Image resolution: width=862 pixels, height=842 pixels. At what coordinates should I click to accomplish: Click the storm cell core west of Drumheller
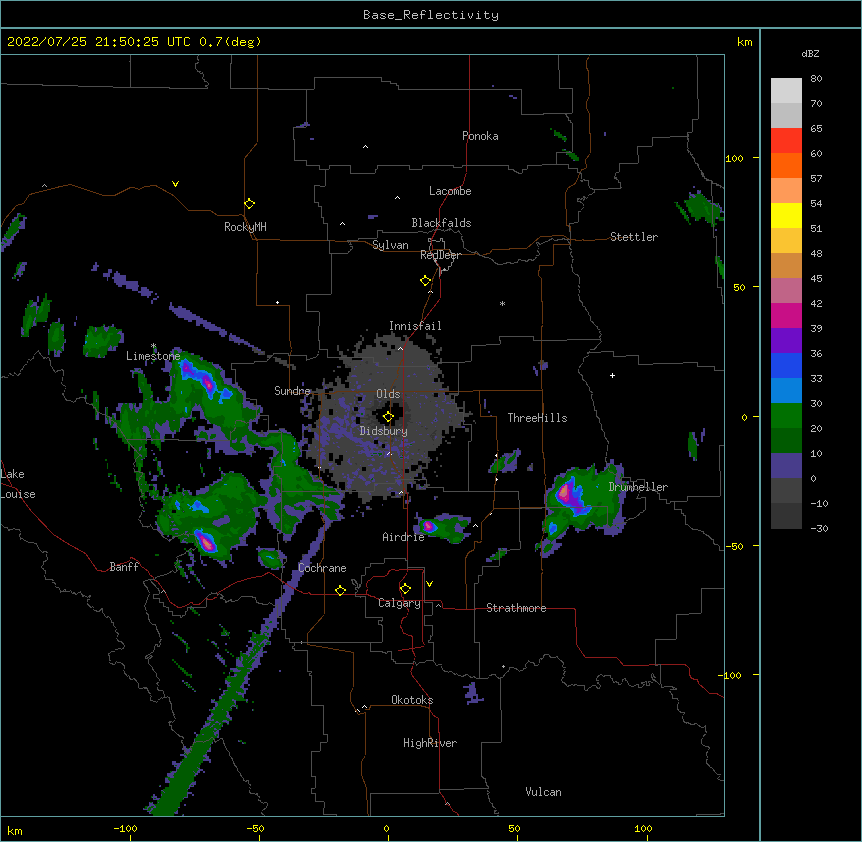pos(567,491)
